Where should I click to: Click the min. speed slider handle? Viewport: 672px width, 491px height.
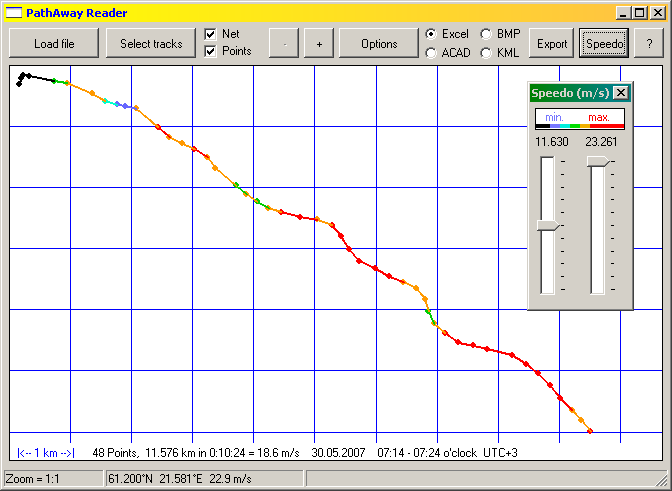pyautogui.click(x=547, y=226)
